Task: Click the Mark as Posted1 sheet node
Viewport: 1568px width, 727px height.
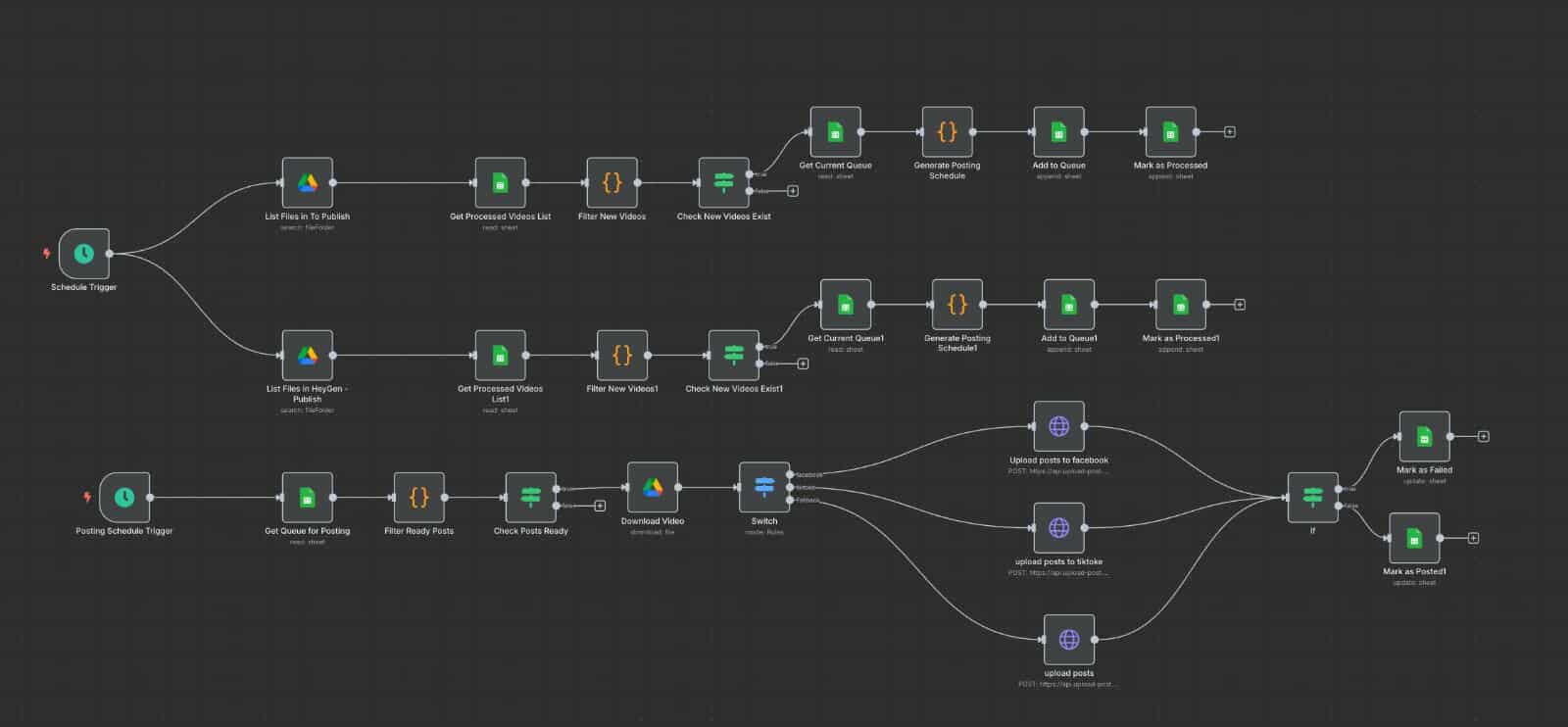Action: 1414,538
